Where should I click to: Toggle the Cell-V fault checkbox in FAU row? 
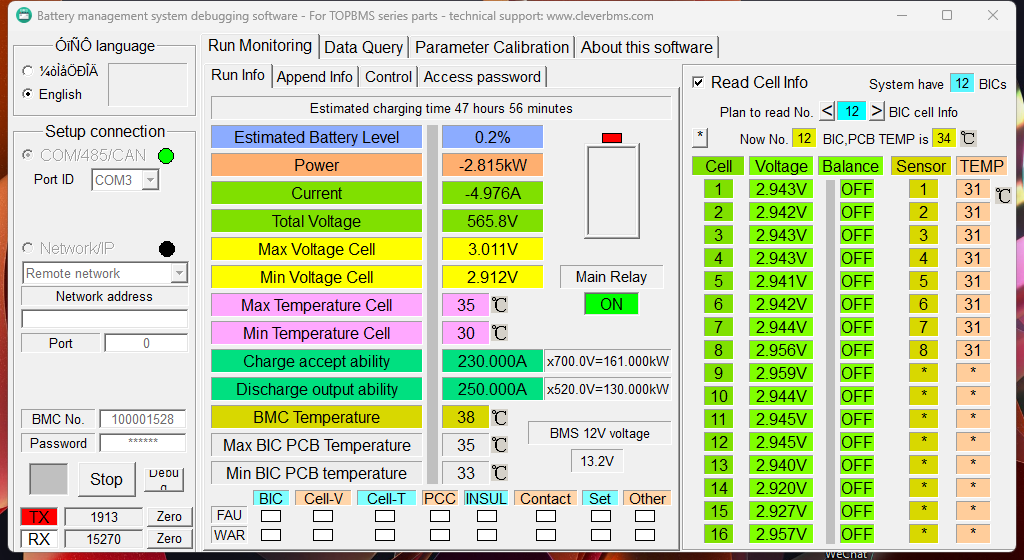pos(323,516)
